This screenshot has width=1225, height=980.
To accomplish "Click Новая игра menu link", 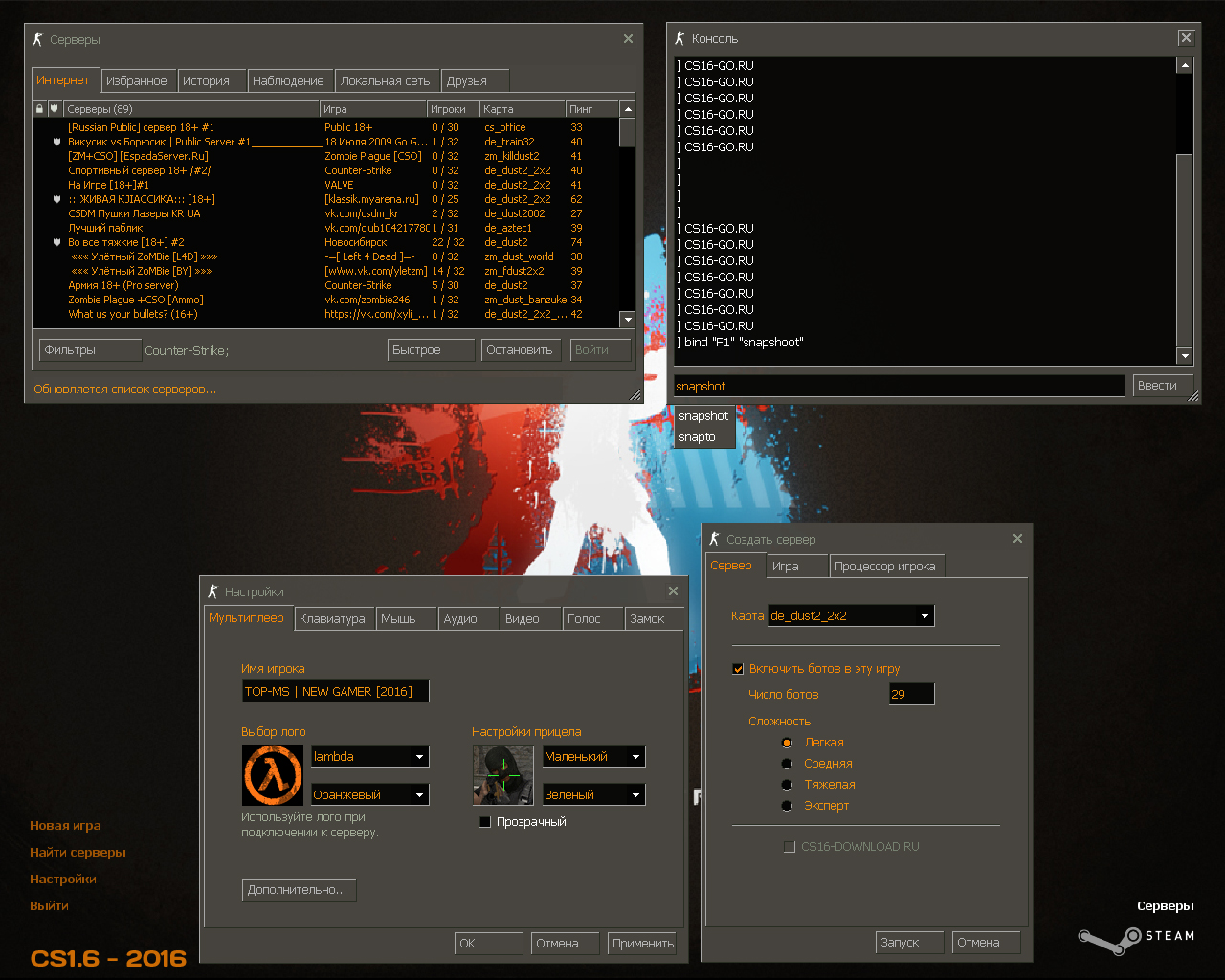I will click(x=65, y=826).
